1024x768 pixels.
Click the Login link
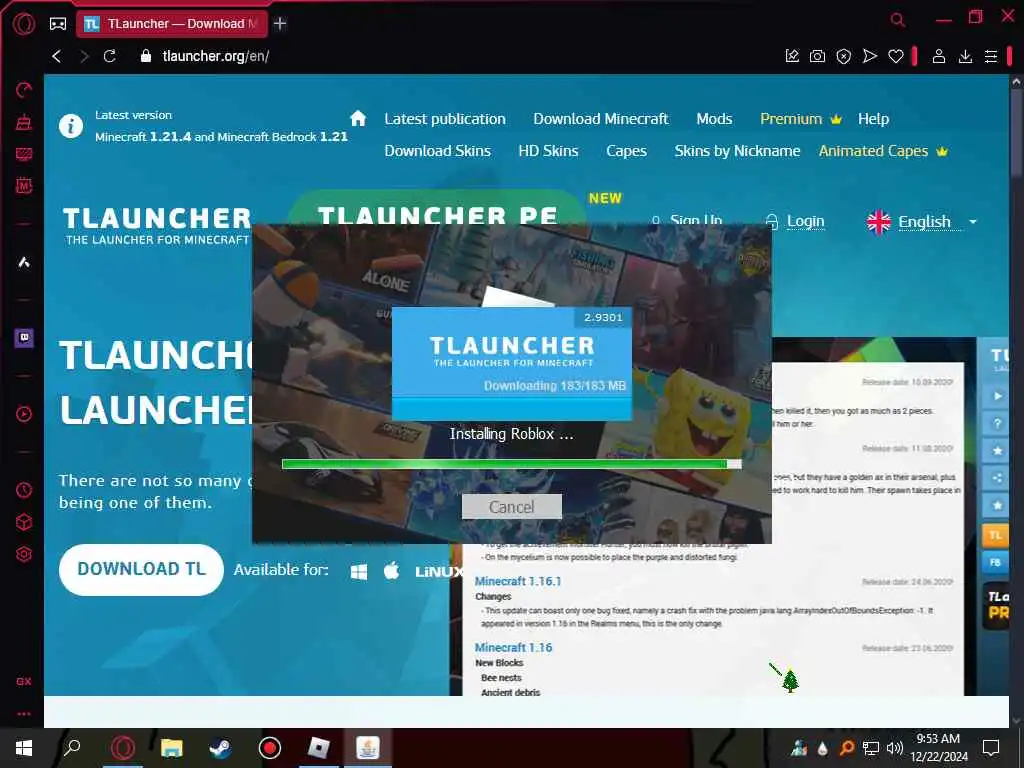(x=805, y=221)
